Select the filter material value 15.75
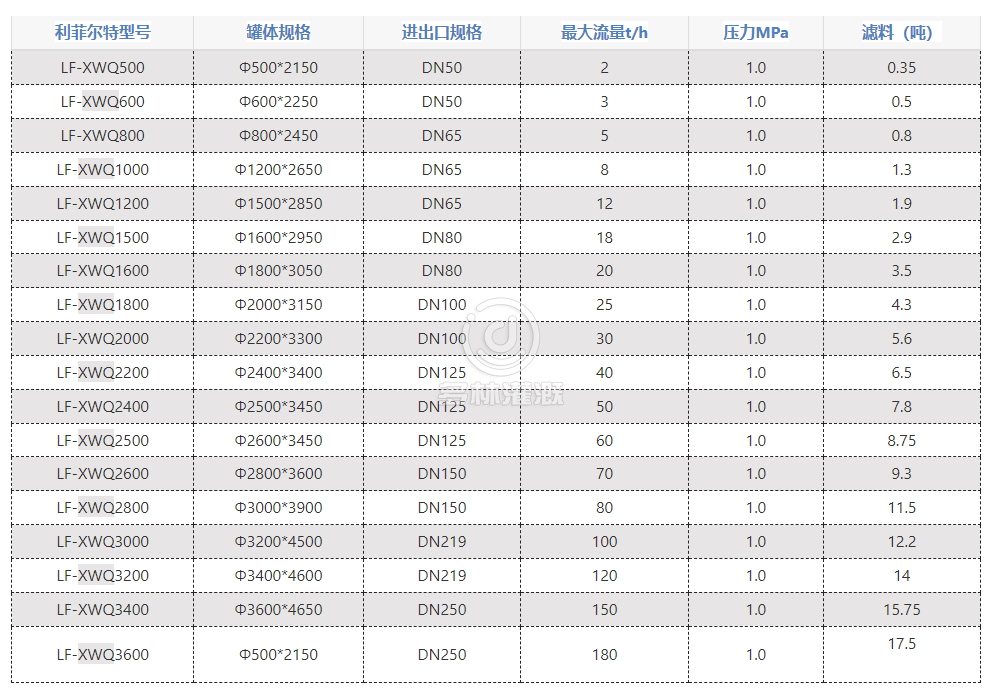The width and height of the screenshot is (1001, 696). click(901, 609)
